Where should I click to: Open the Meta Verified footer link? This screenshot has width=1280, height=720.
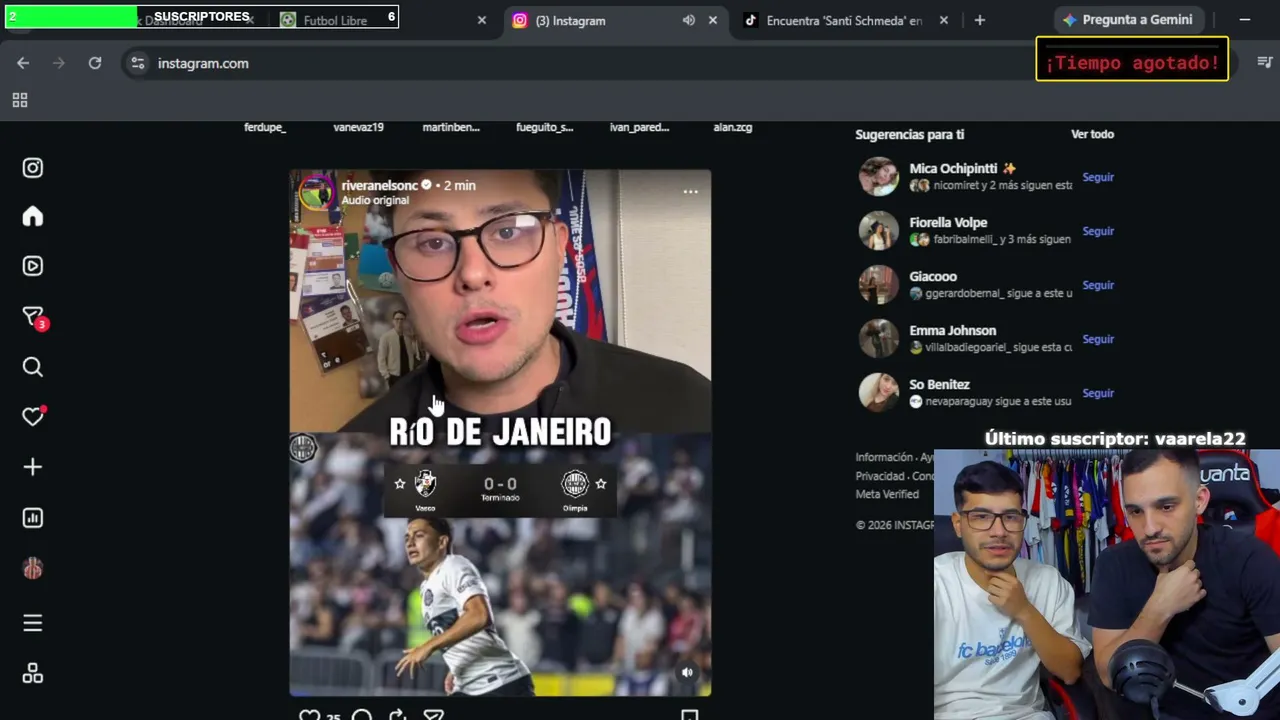[887, 494]
